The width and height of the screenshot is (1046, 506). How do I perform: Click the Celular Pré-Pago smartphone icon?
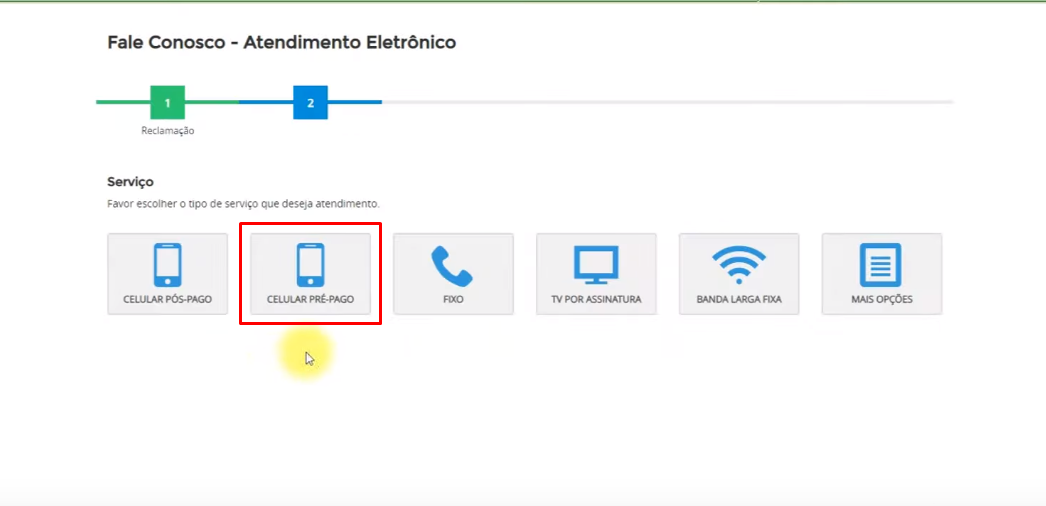pyautogui.click(x=310, y=265)
